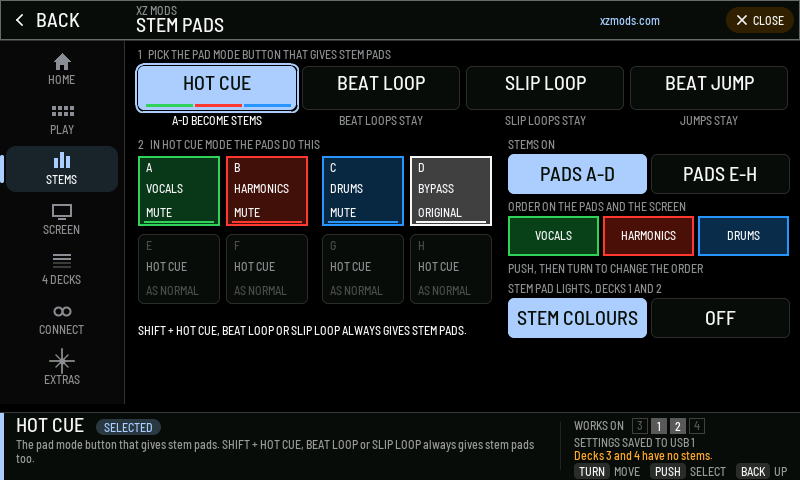Open the Extras sidebar section

coord(62,367)
